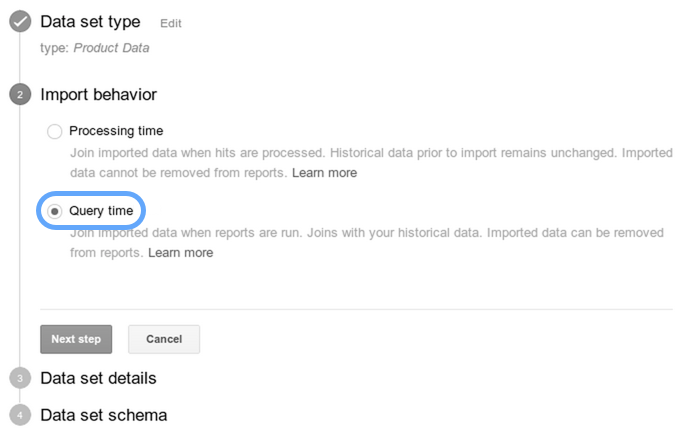The width and height of the screenshot is (696, 436).
Task: Select the Processing time radio button
Action: (x=55, y=131)
